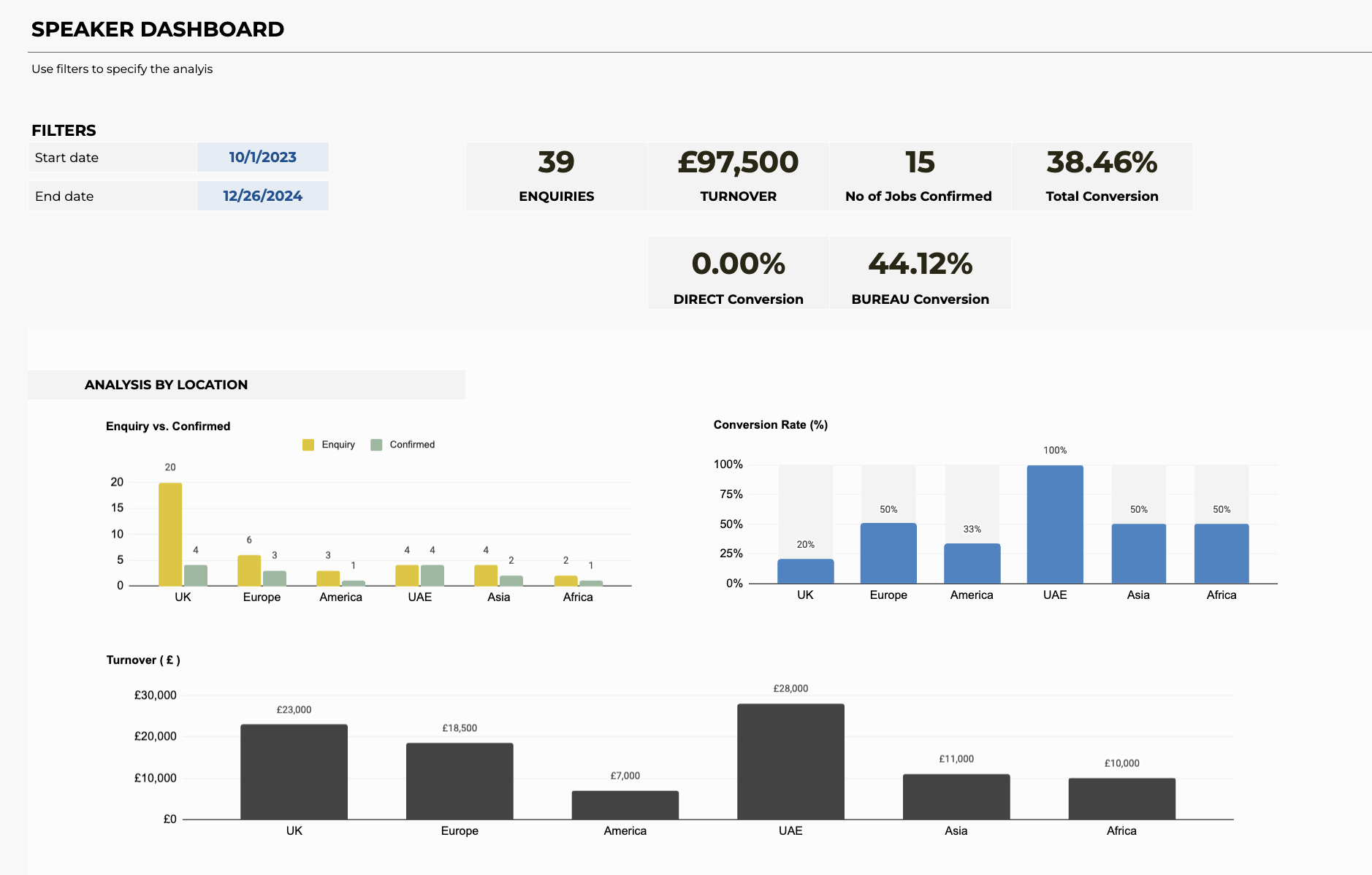Click the yellow Enquiry legend swatch

coord(308,445)
